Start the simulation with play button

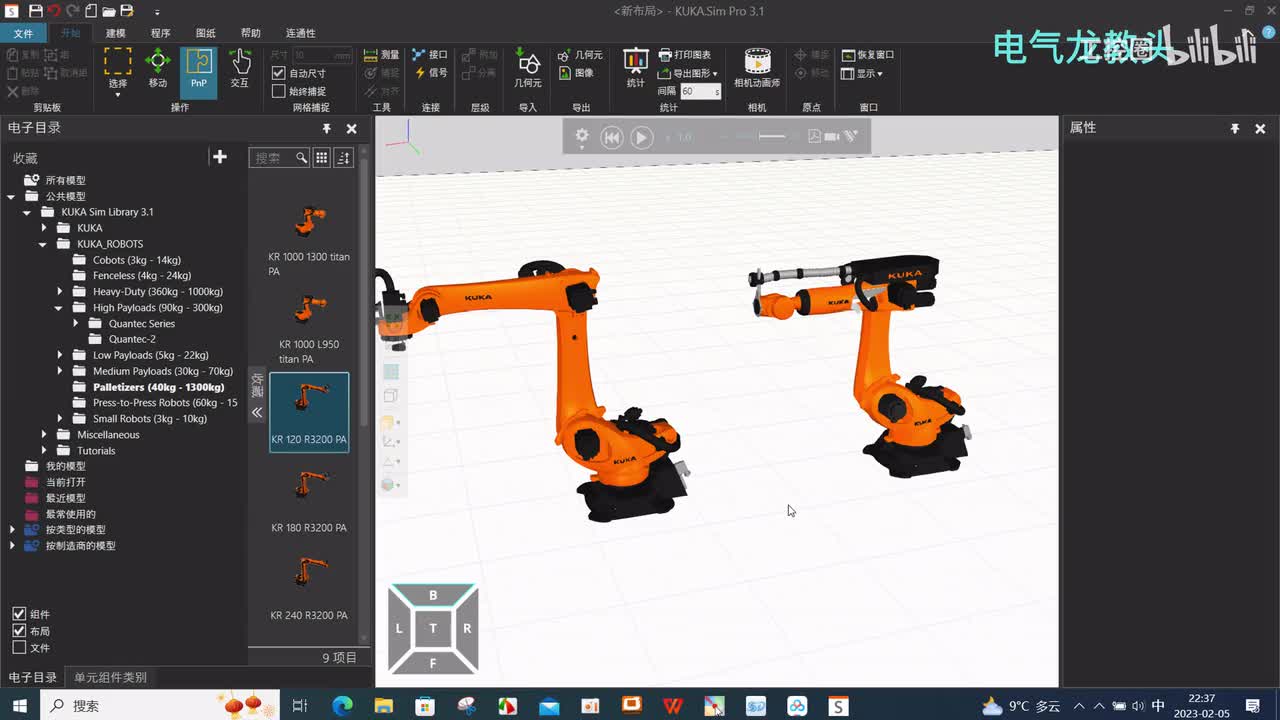[x=642, y=137]
